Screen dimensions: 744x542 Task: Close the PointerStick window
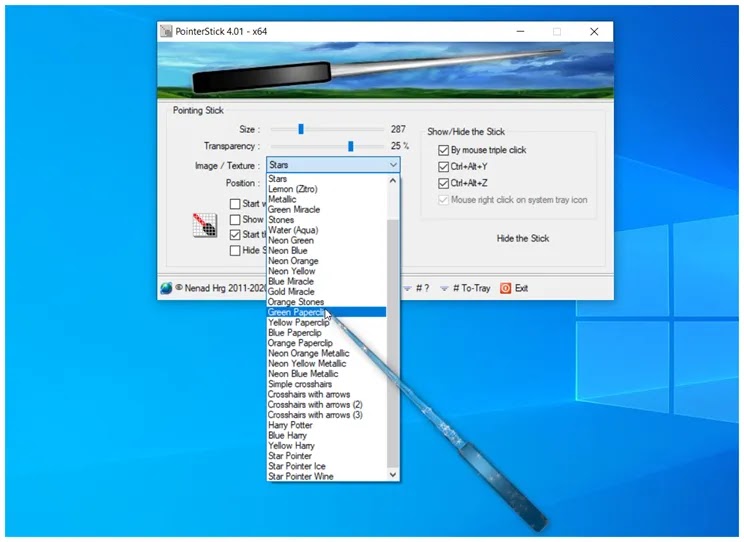pos(594,31)
